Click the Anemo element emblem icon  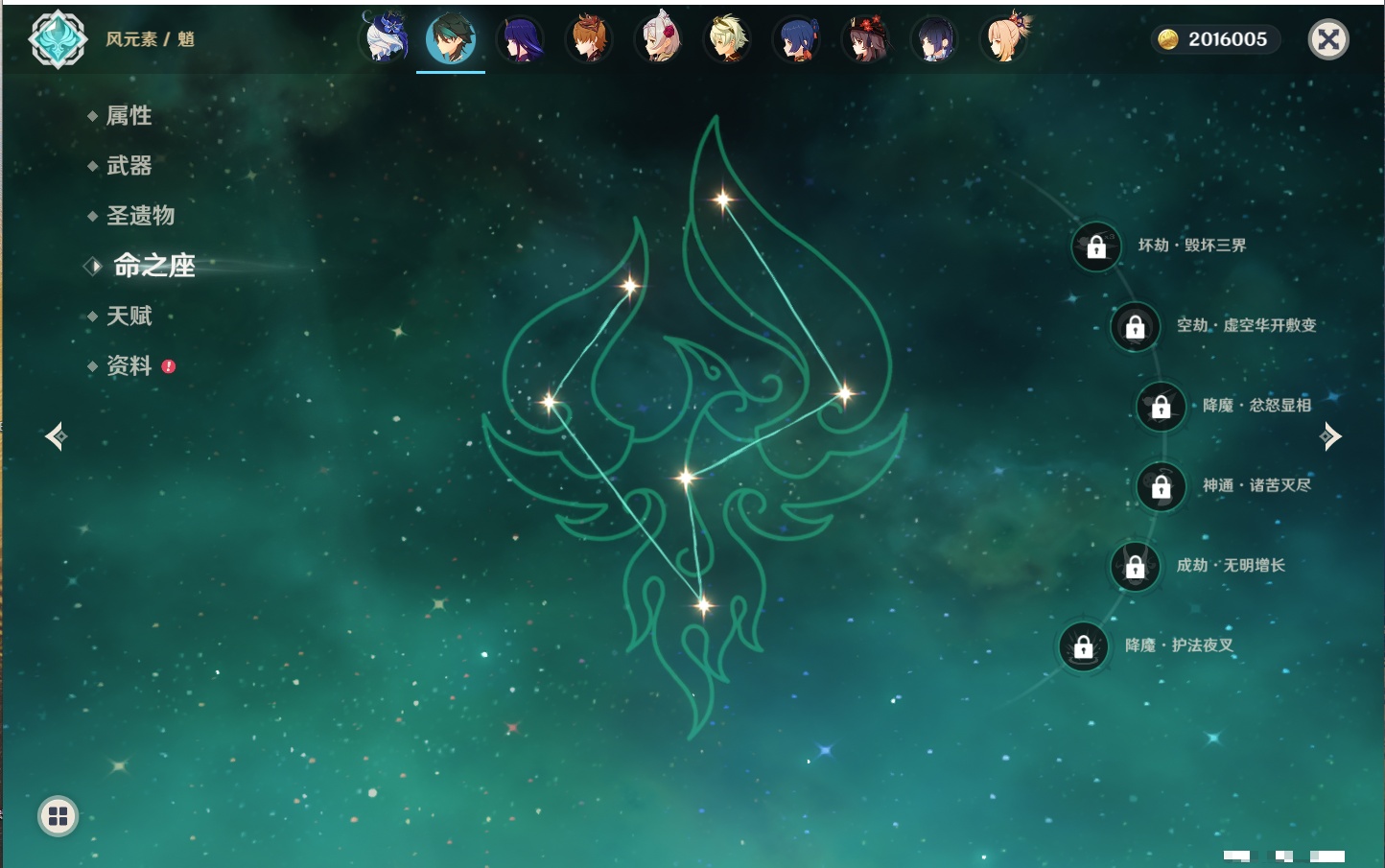pos(59,39)
